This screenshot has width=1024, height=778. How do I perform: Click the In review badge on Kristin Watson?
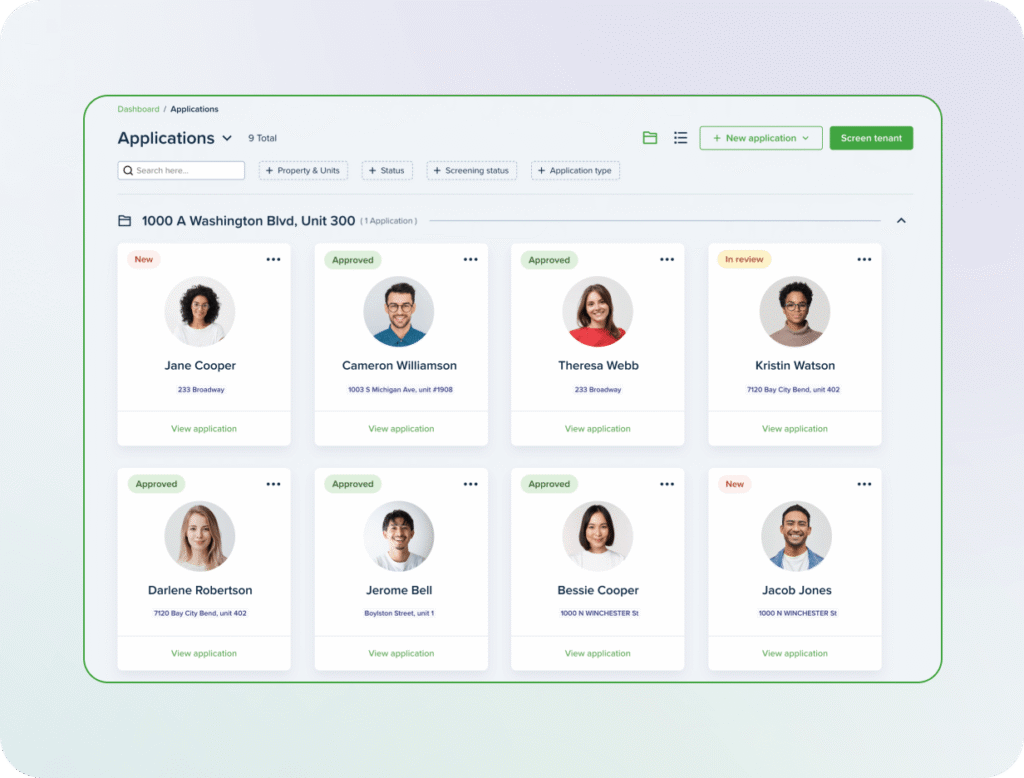coord(744,259)
